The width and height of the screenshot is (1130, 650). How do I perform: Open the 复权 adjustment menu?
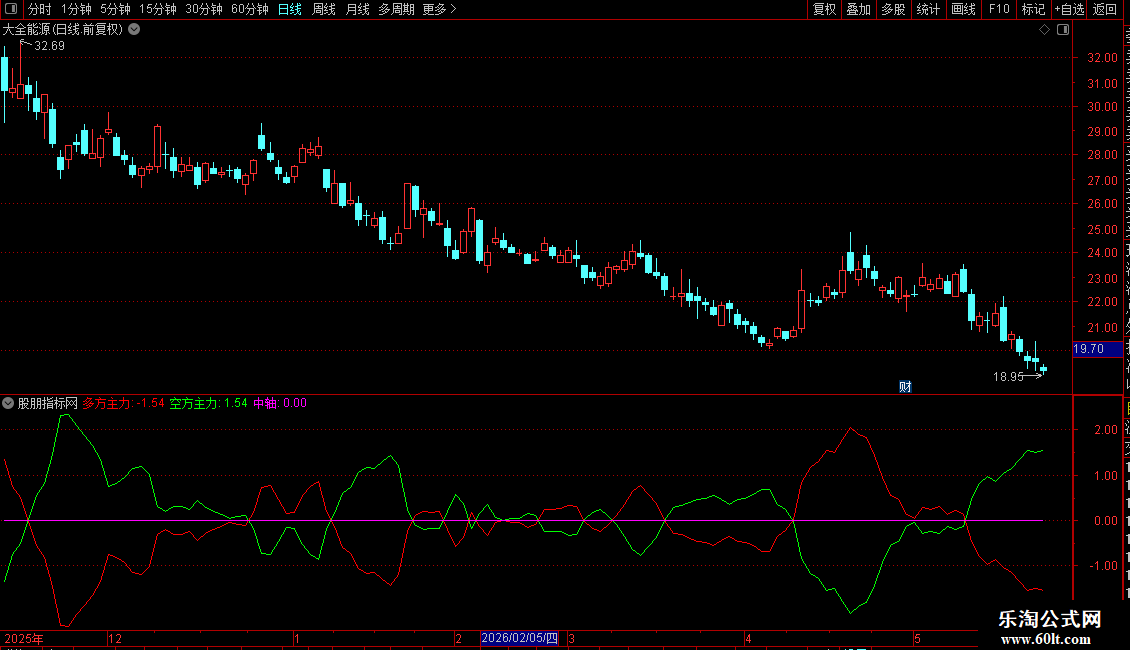coord(824,9)
